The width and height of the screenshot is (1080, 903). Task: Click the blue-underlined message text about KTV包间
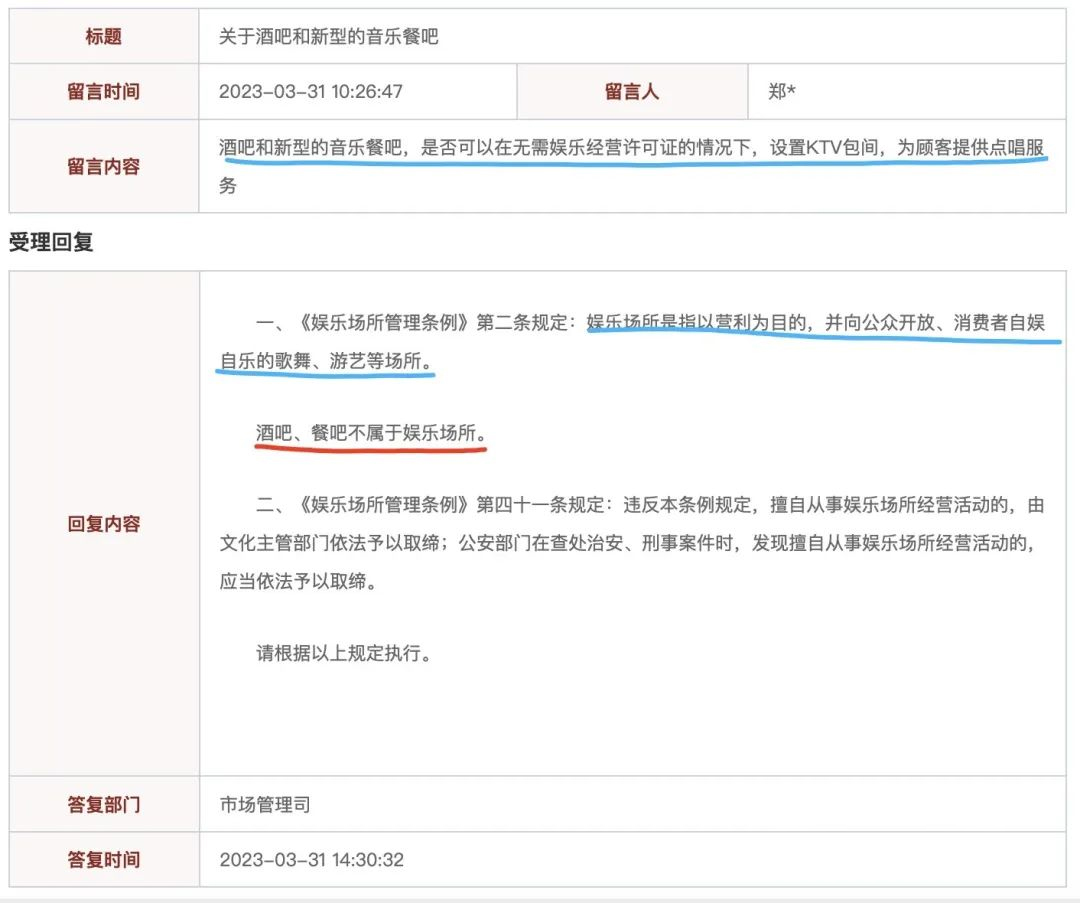(632, 148)
